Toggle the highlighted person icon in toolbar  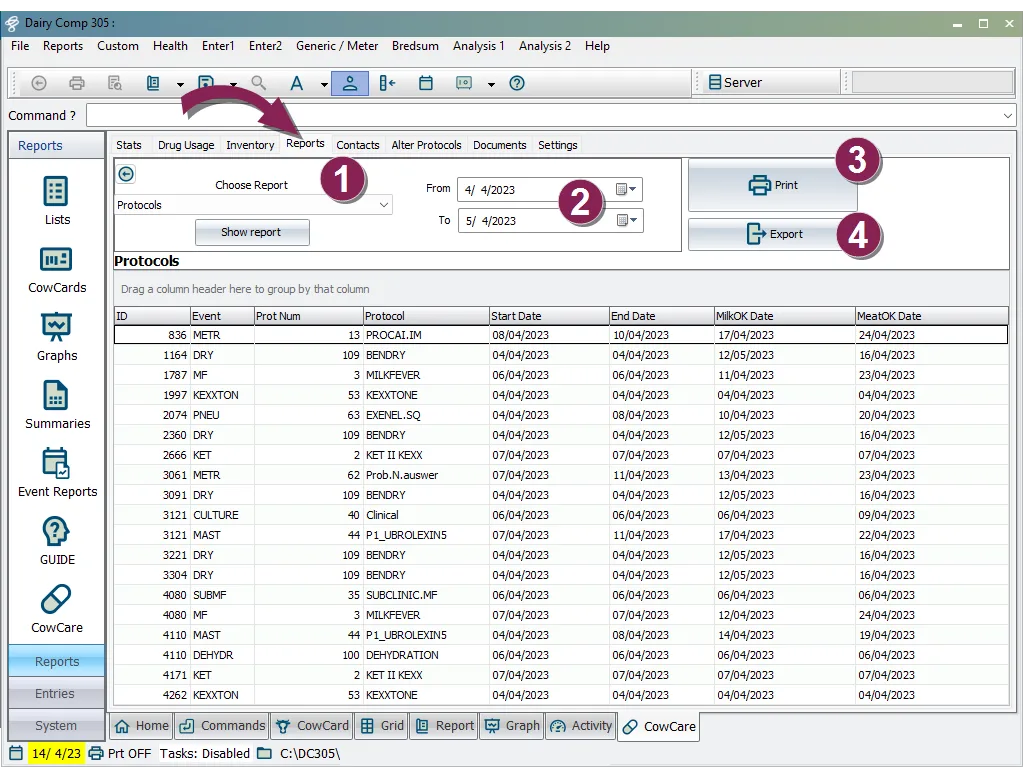350,83
